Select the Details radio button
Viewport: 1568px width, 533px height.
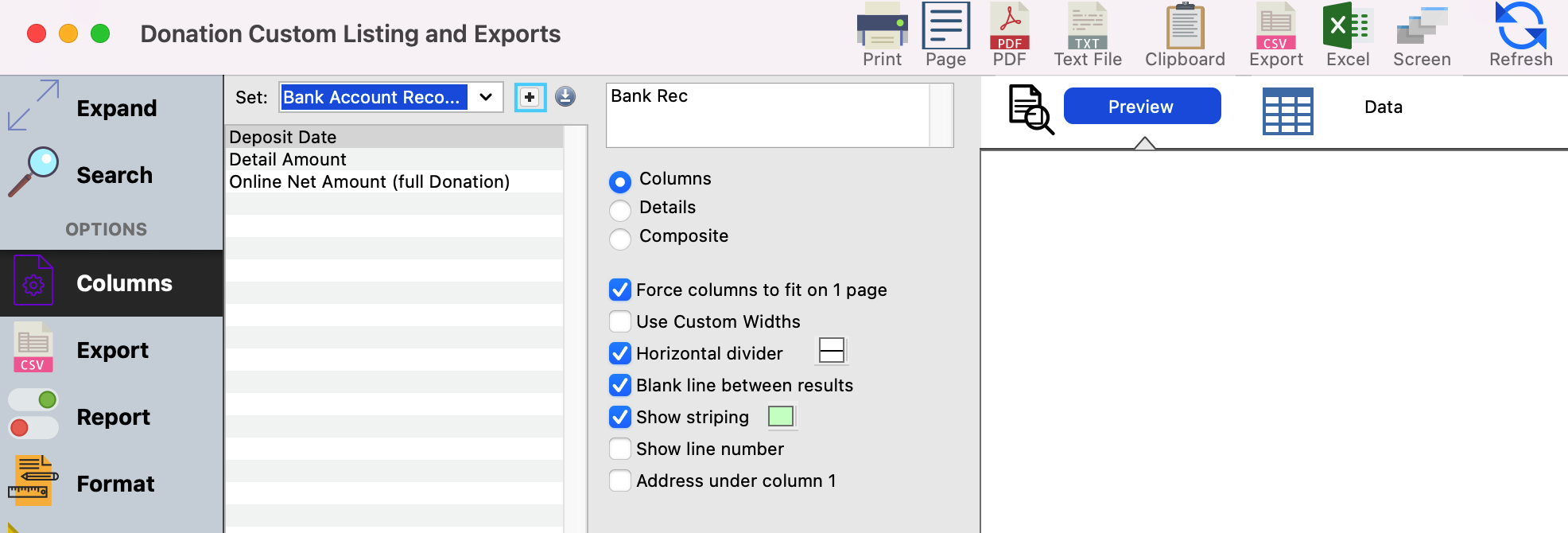620,210
